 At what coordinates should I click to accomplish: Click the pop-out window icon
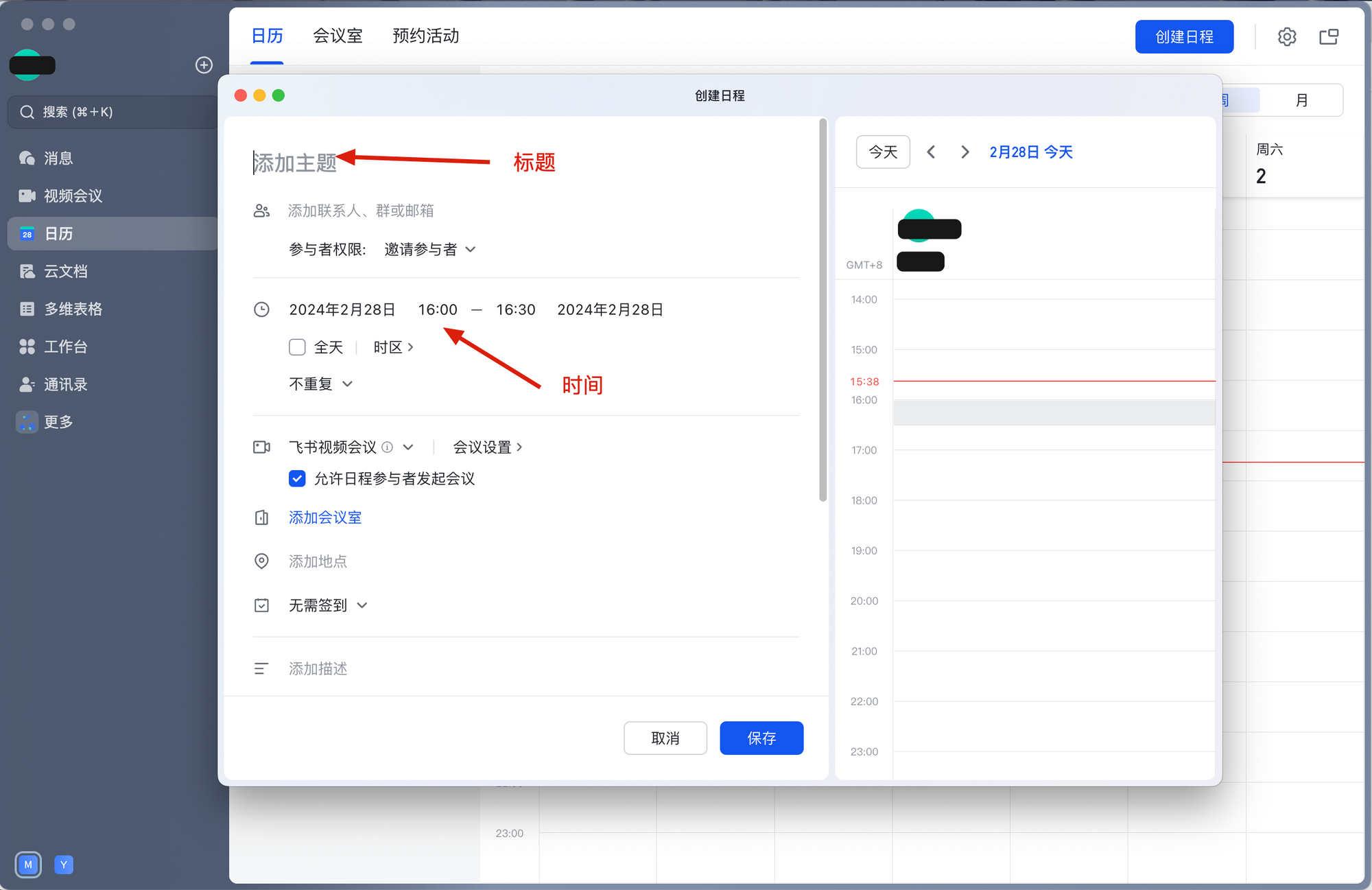(1329, 37)
